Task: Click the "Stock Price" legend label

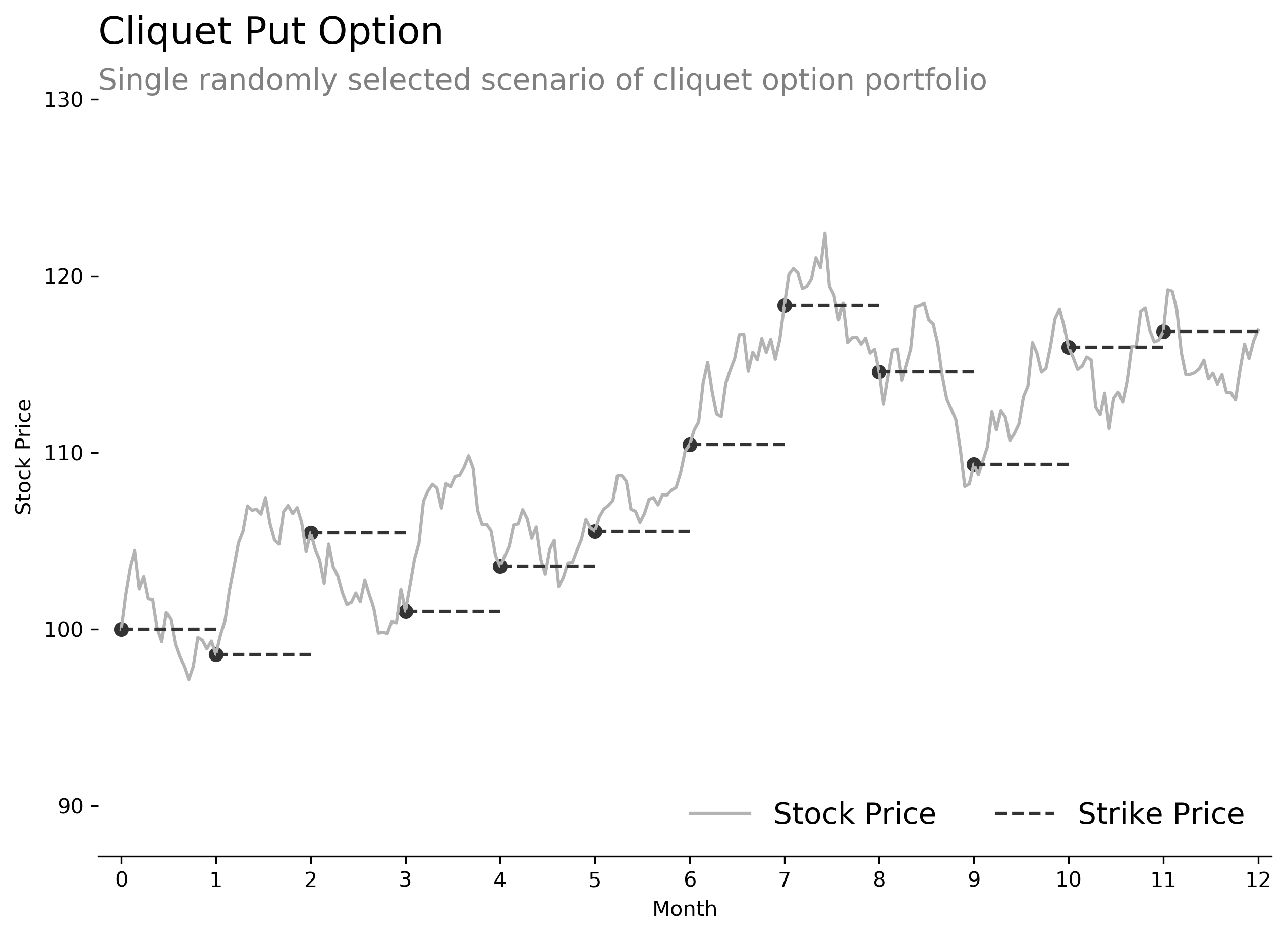Action: pyautogui.click(x=854, y=814)
